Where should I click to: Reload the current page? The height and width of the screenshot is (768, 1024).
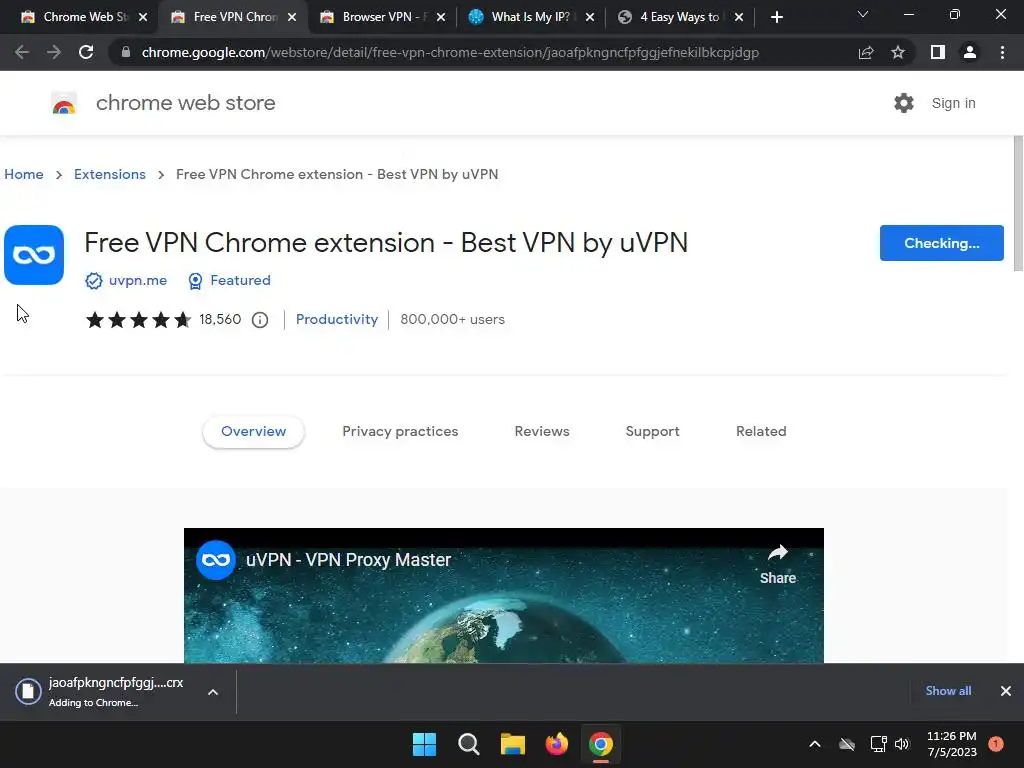click(86, 52)
